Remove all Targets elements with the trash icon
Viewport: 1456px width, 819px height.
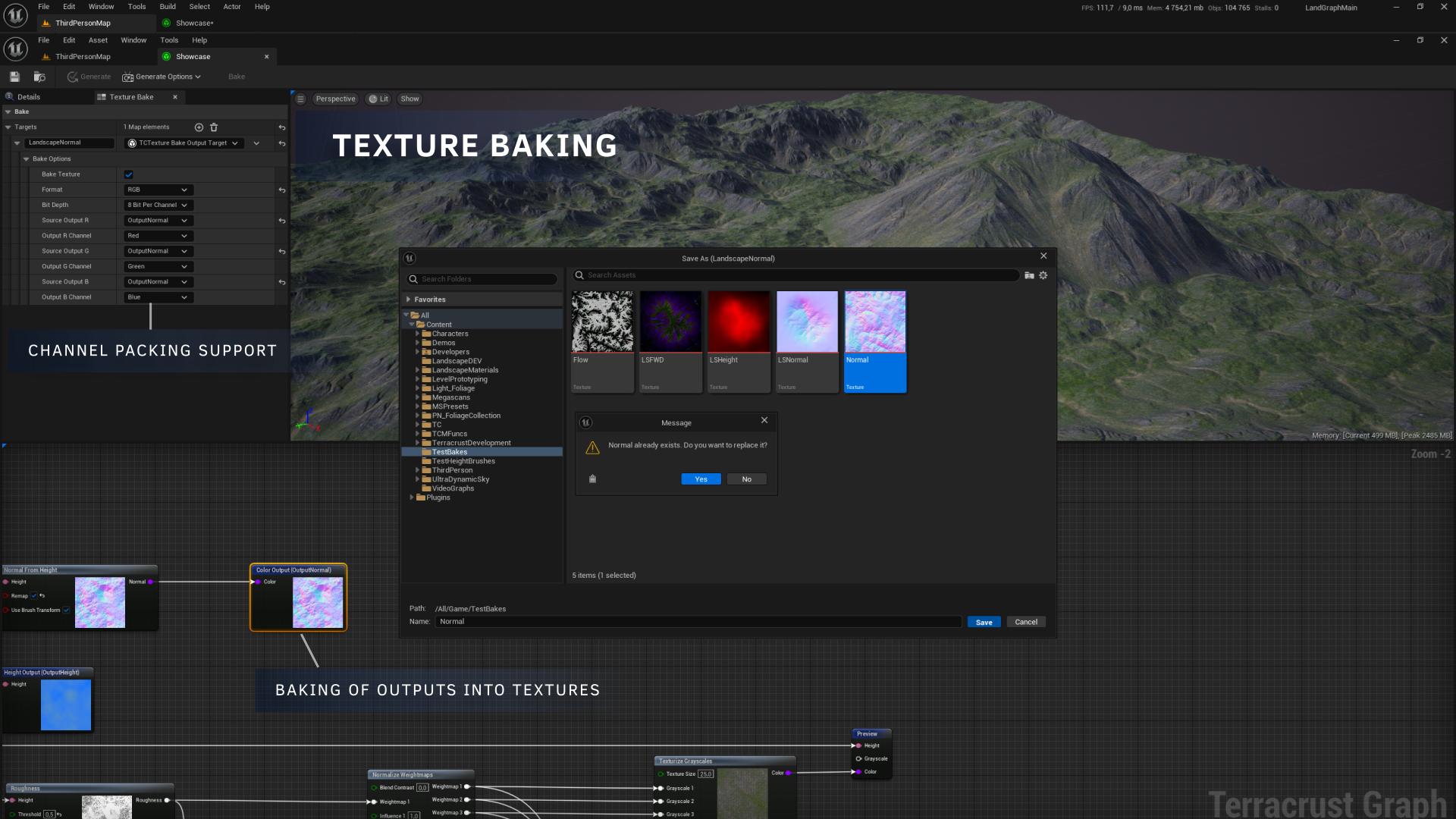[x=214, y=127]
